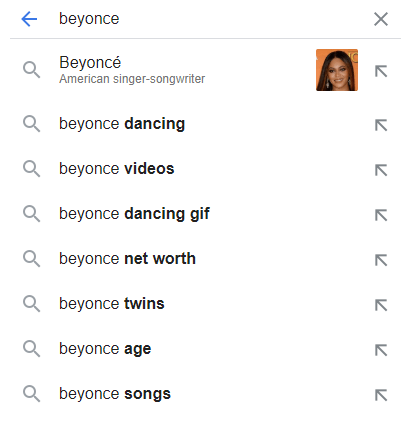Image resolution: width=404 pixels, height=437 pixels.
Task: Open Beyoncé singer photo thumbnail
Action: point(337,70)
